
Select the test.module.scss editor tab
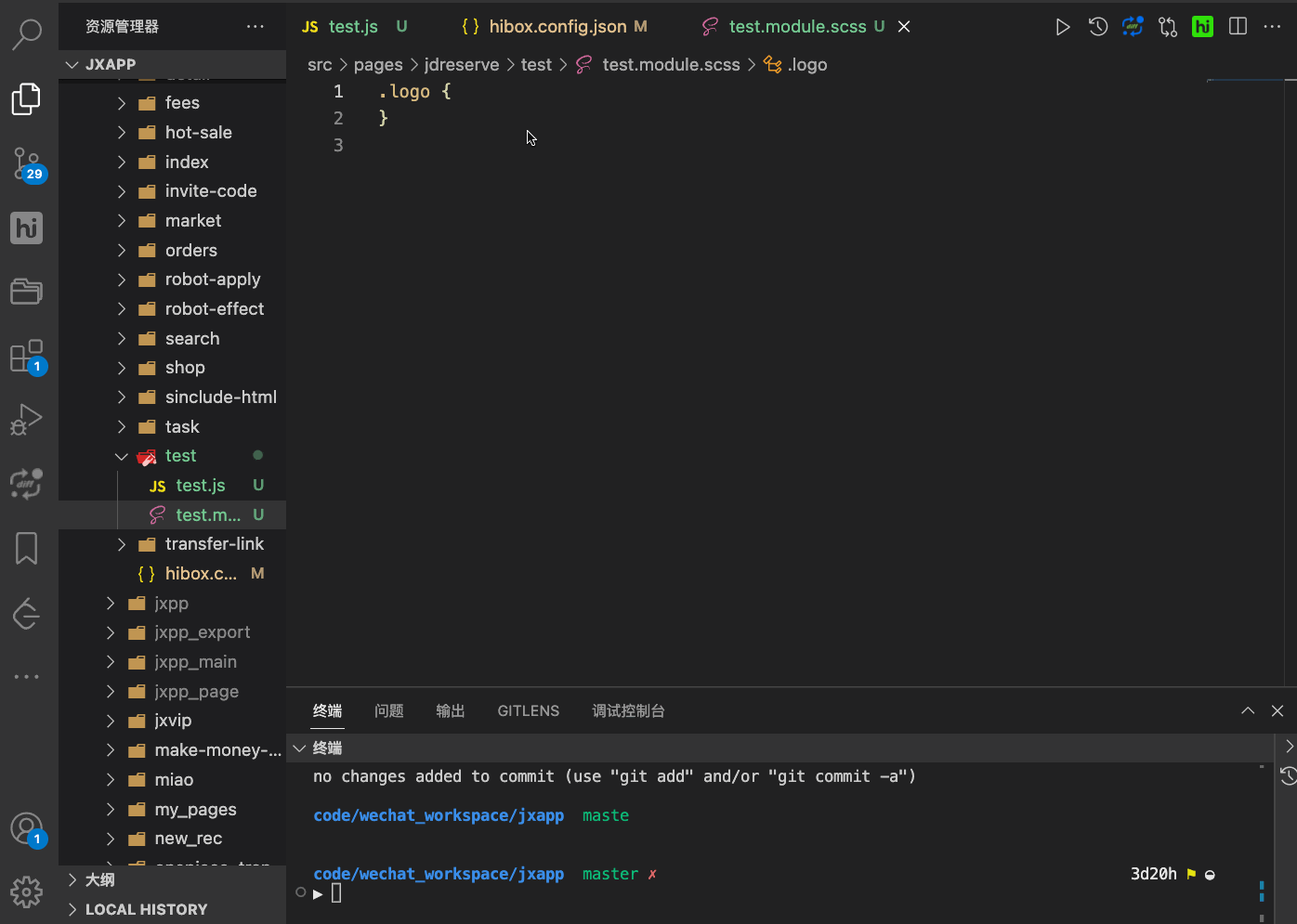pos(797,27)
